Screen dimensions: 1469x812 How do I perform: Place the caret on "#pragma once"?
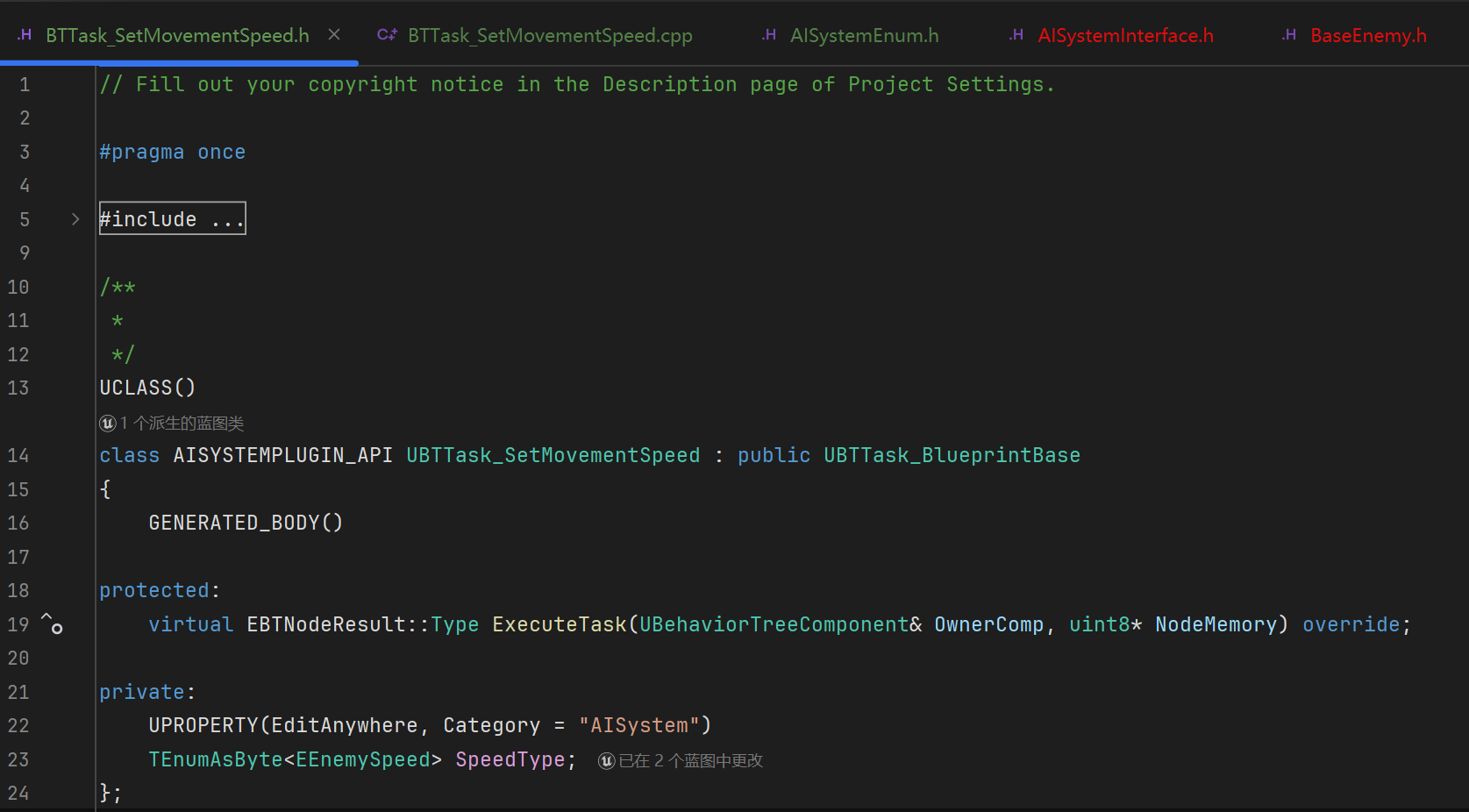pos(173,152)
